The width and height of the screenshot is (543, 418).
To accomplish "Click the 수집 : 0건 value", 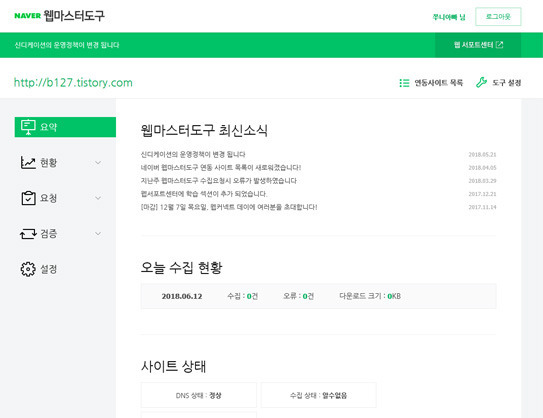I will [242, 296].
